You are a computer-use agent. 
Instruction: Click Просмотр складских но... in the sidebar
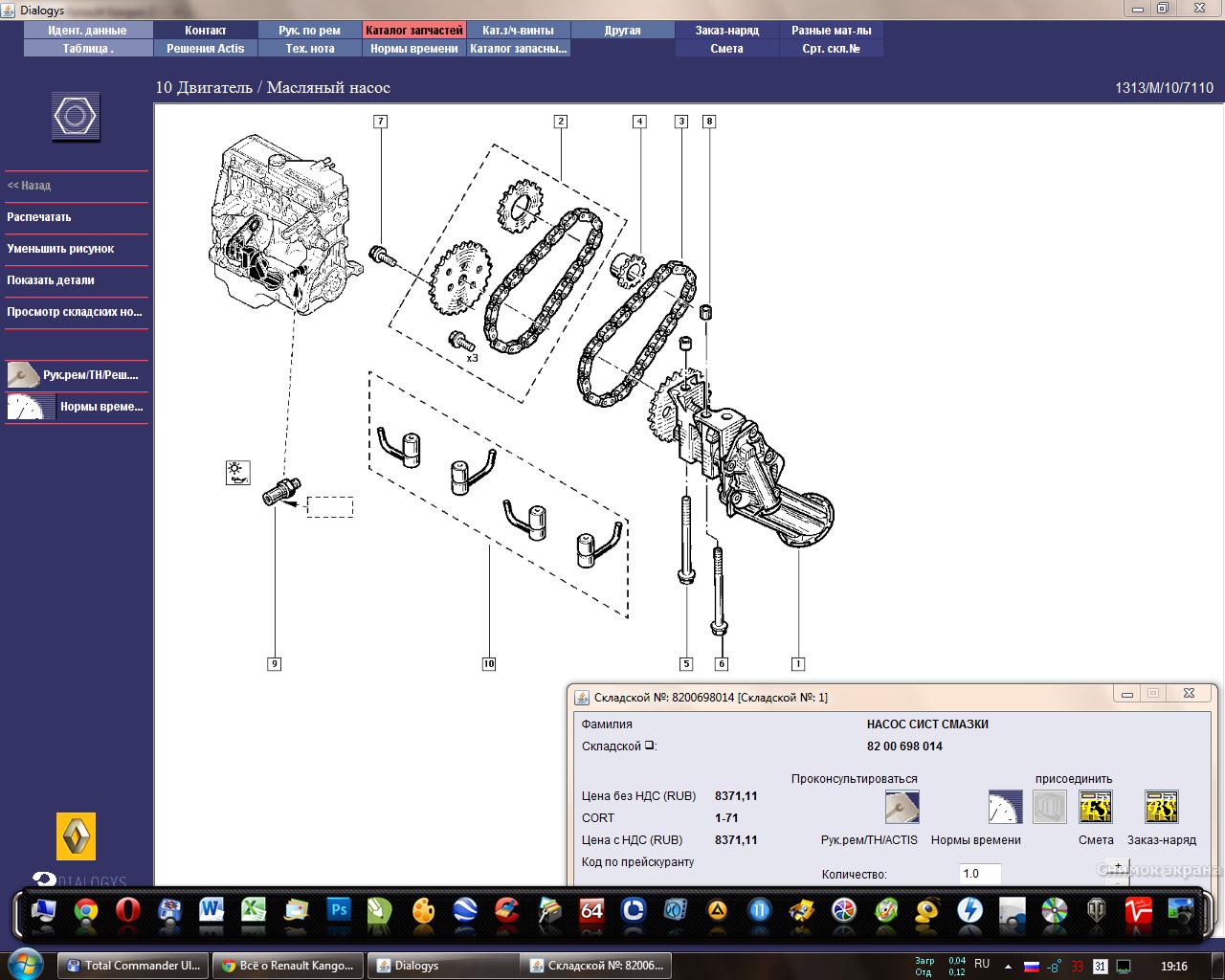(75, 312)
